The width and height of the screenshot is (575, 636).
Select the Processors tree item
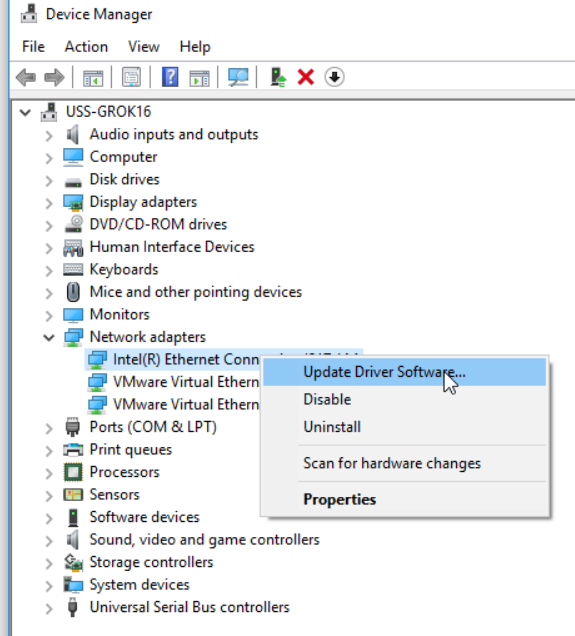coord(124,472)
